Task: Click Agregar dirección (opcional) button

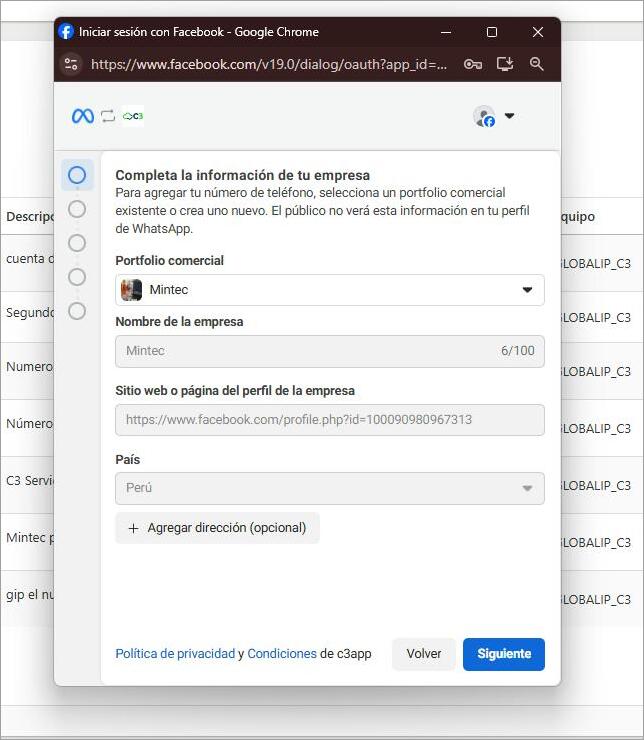Action: pos(217,528)
